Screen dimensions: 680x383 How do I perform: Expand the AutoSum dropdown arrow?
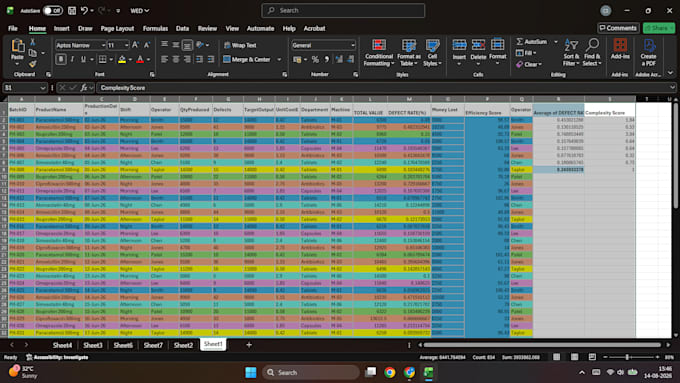[556, 42]
